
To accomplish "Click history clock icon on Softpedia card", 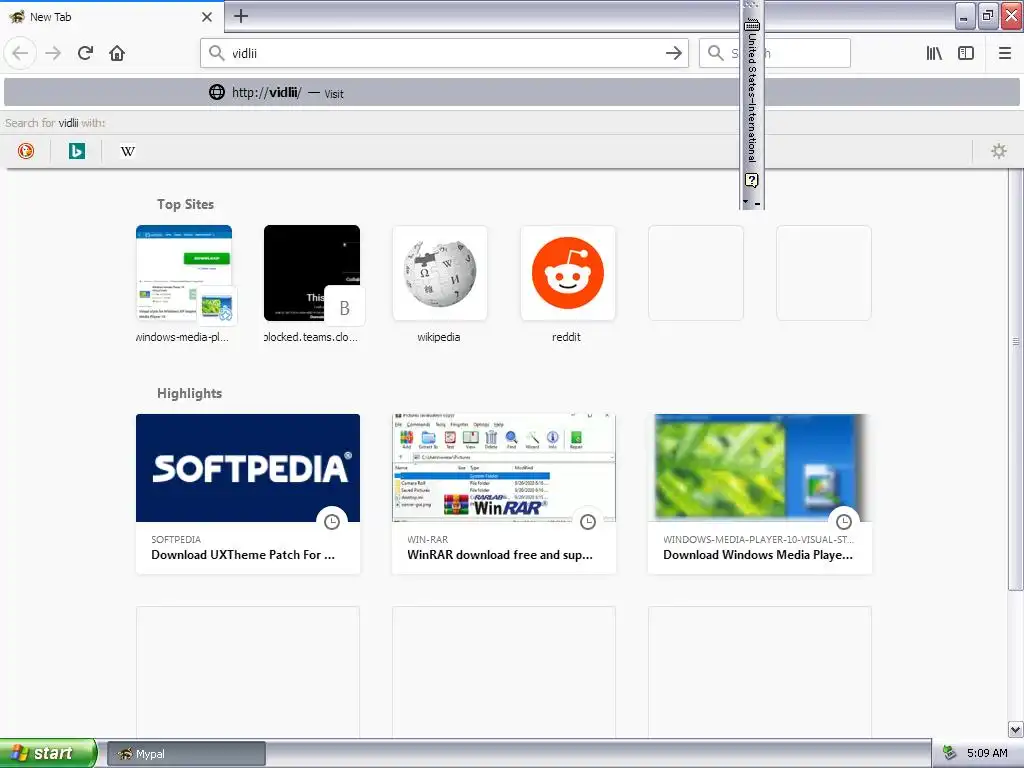I will [x=332, y=522].
